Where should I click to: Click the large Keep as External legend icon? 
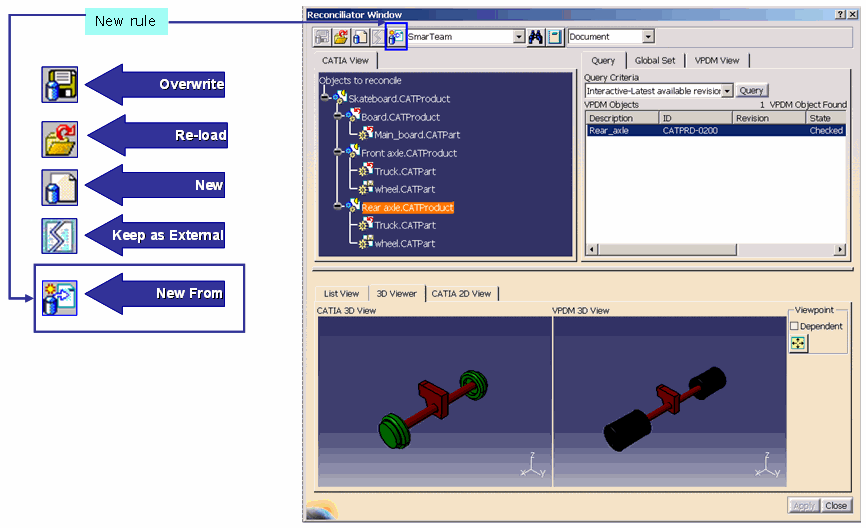[x=60, y=236]
